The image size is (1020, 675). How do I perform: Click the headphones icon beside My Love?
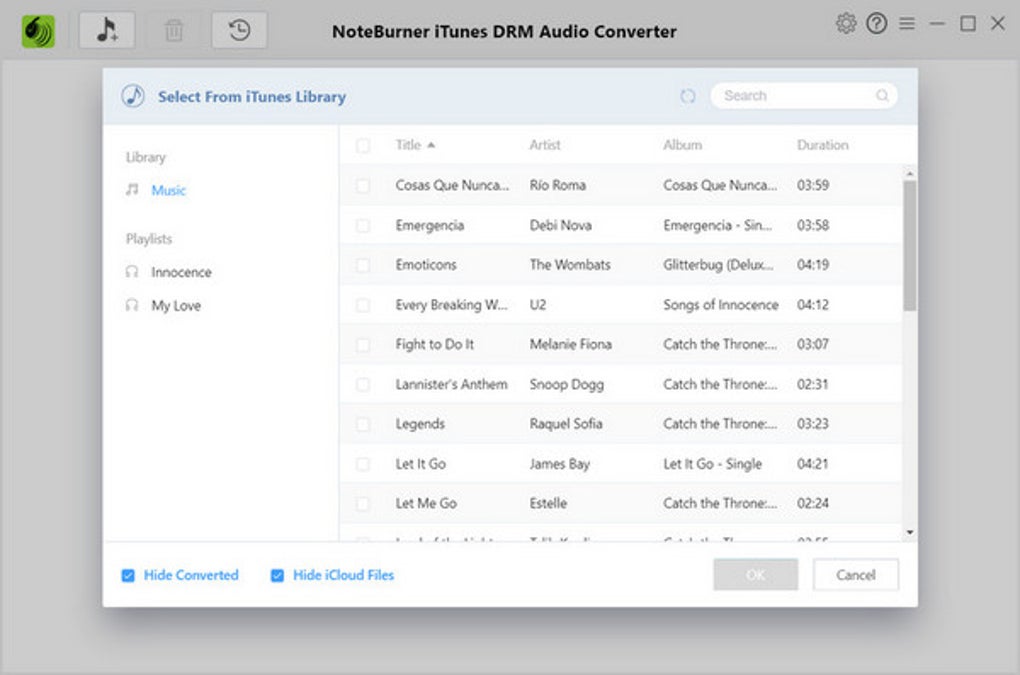pyautogui.click(x=132, y=305)
